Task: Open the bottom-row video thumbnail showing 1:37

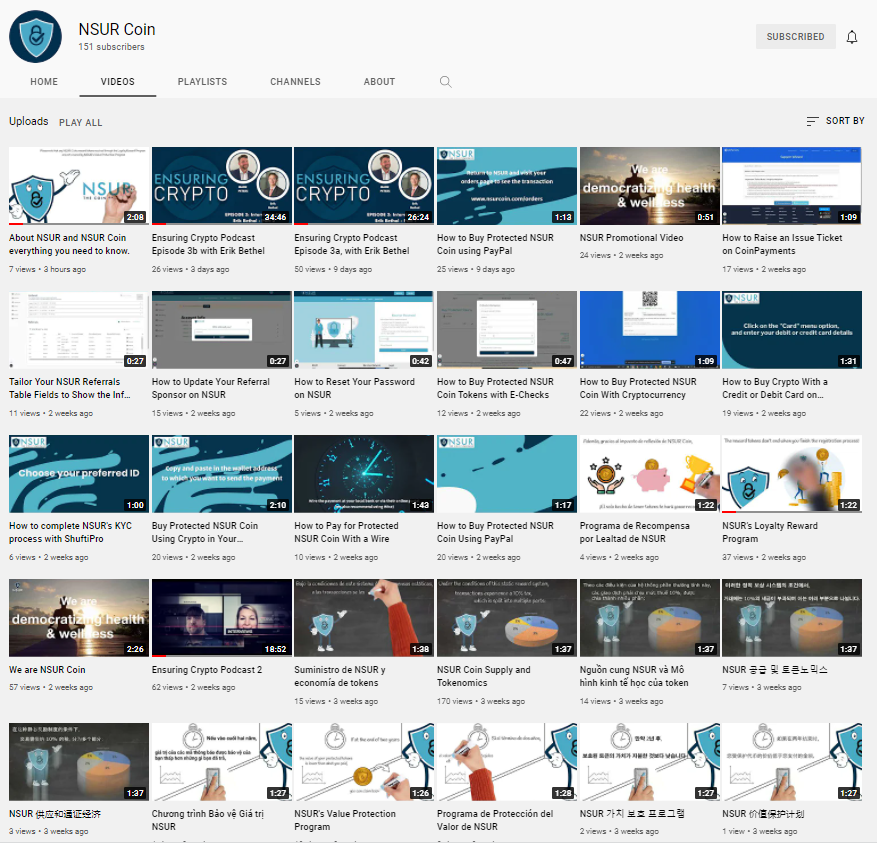Action: 79,761
